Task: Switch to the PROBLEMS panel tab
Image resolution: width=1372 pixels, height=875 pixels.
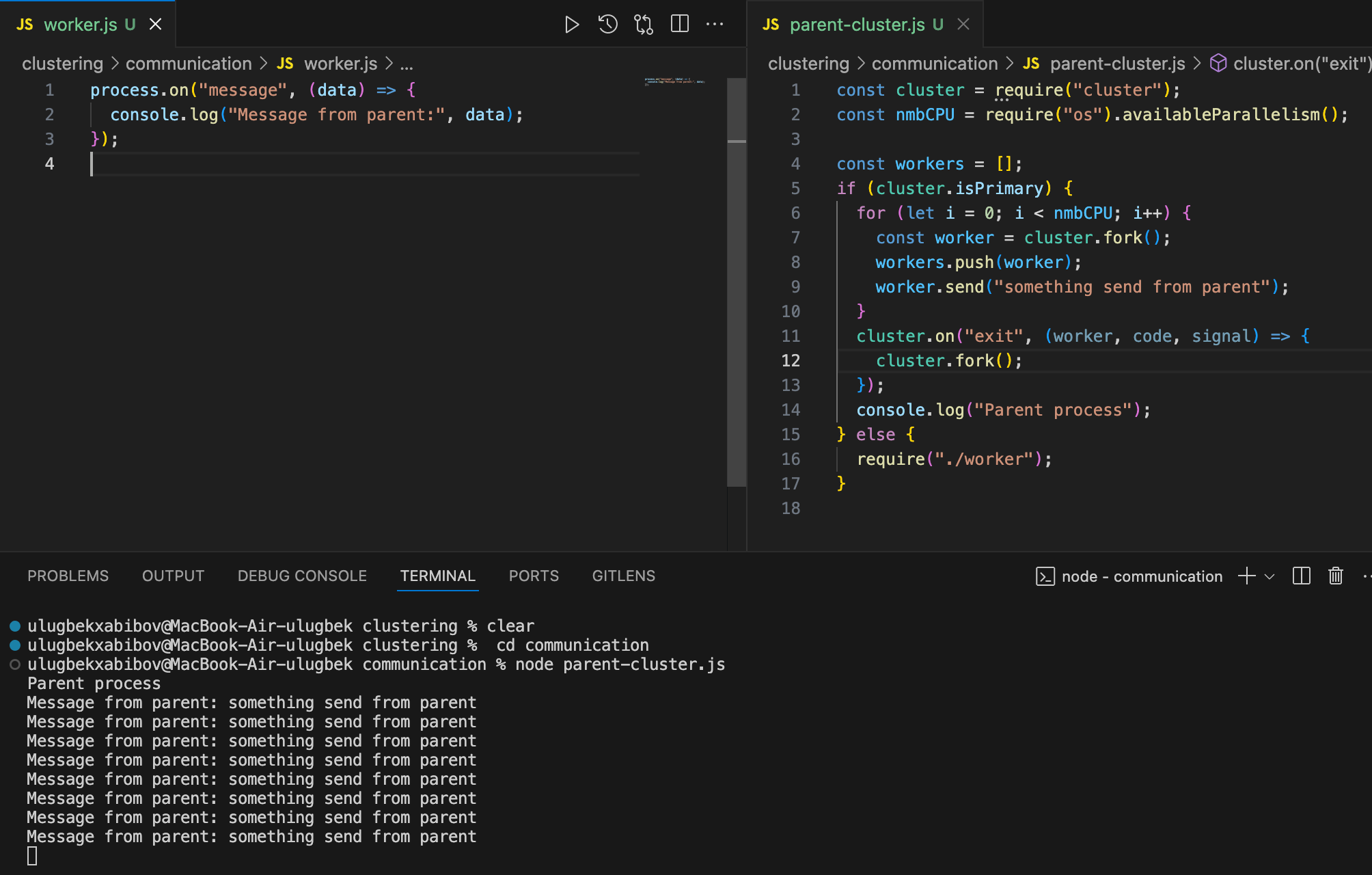Action: coord(68,576)
